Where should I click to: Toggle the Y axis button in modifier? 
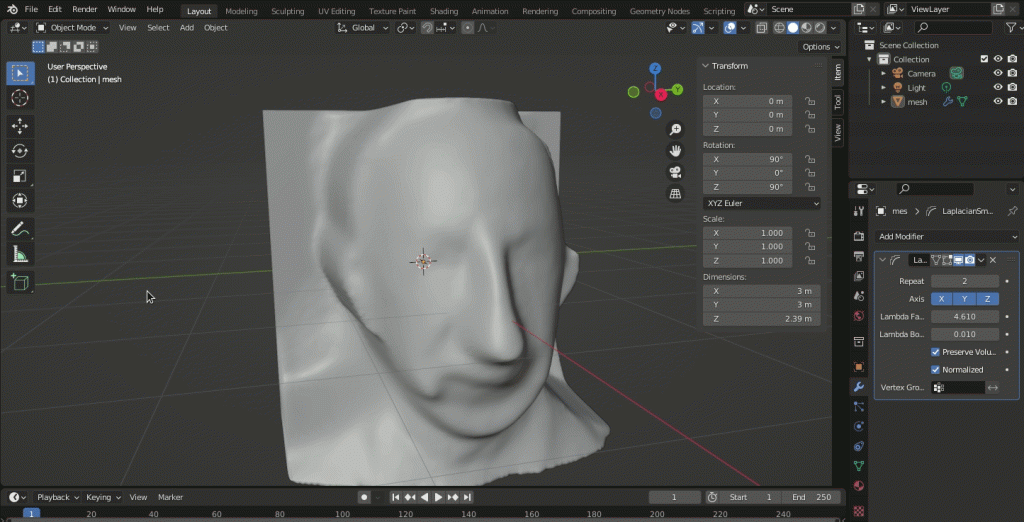point(965,299)
